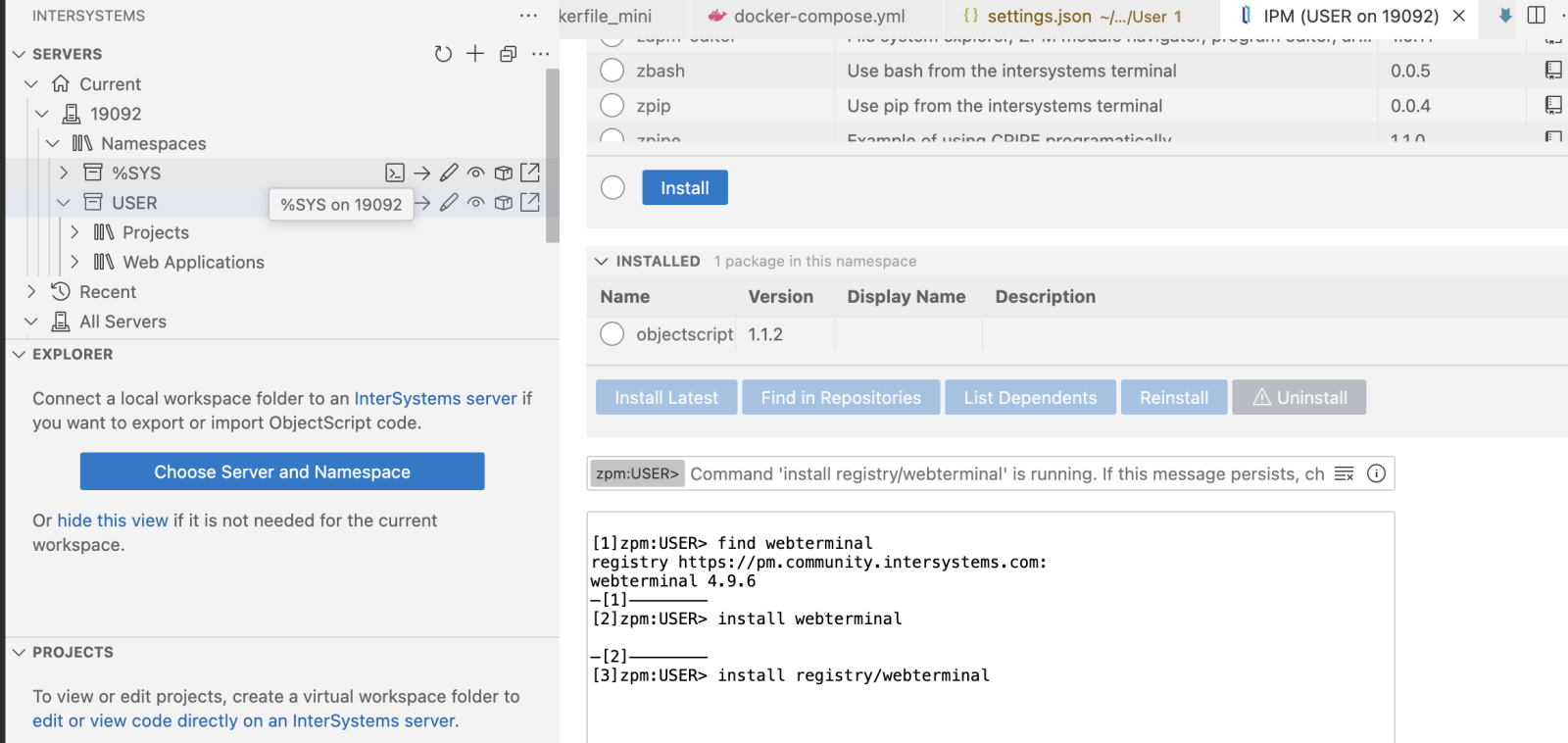Refresh the Servers list

(x=443, y=54)
